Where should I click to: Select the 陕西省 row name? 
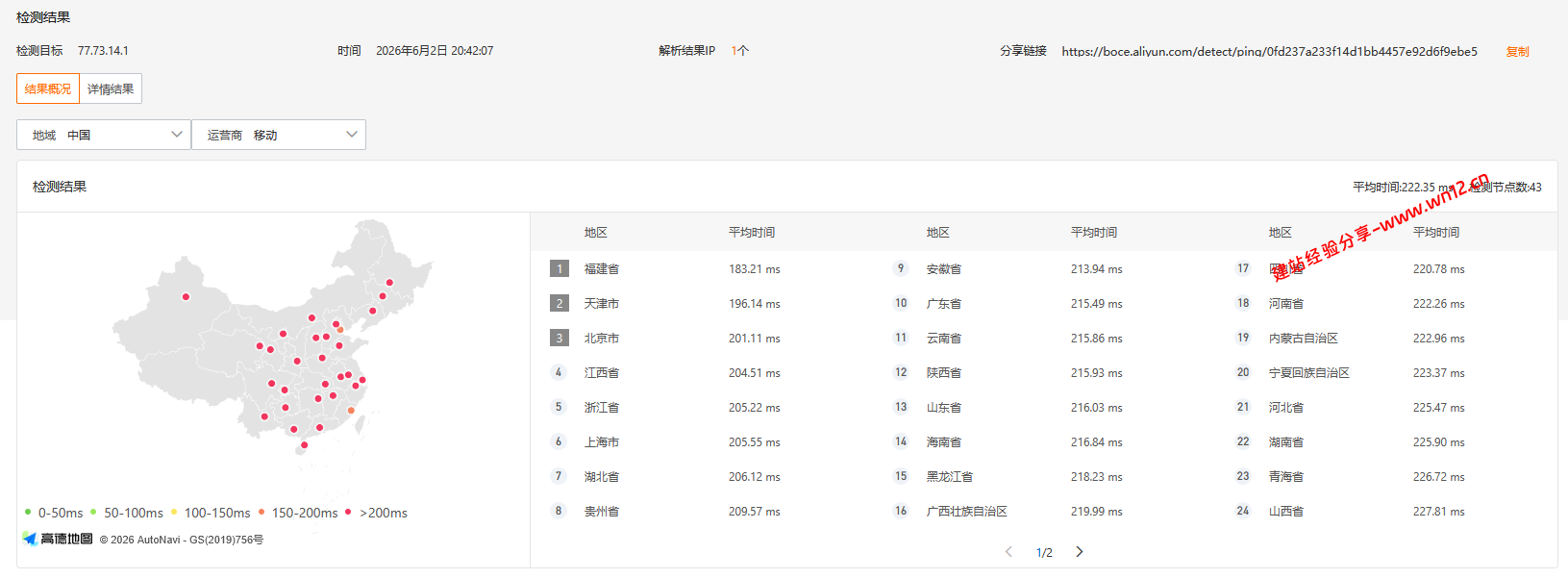(944, 373)
